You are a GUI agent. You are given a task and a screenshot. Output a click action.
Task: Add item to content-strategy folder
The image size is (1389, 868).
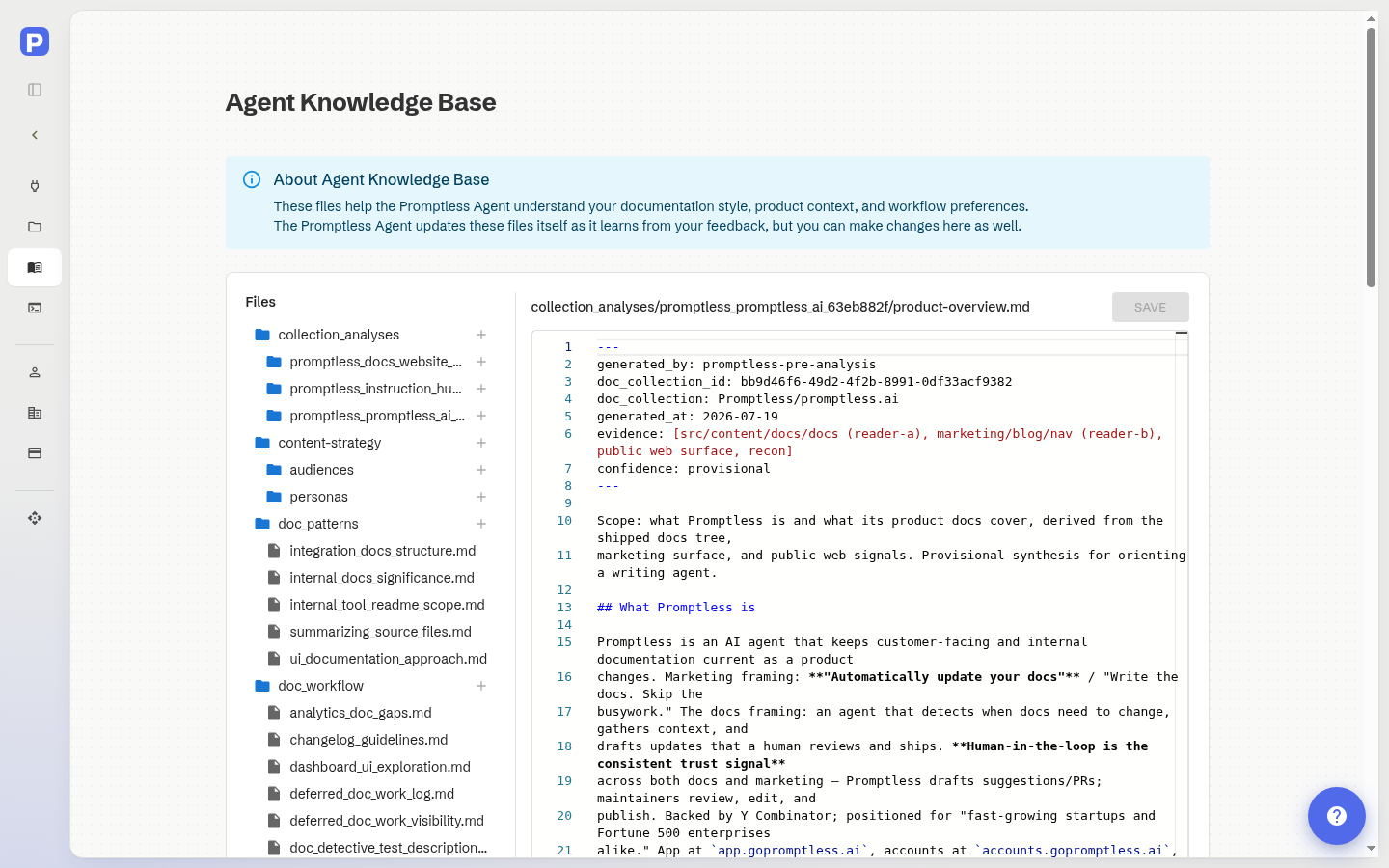(x=481, y=443)
